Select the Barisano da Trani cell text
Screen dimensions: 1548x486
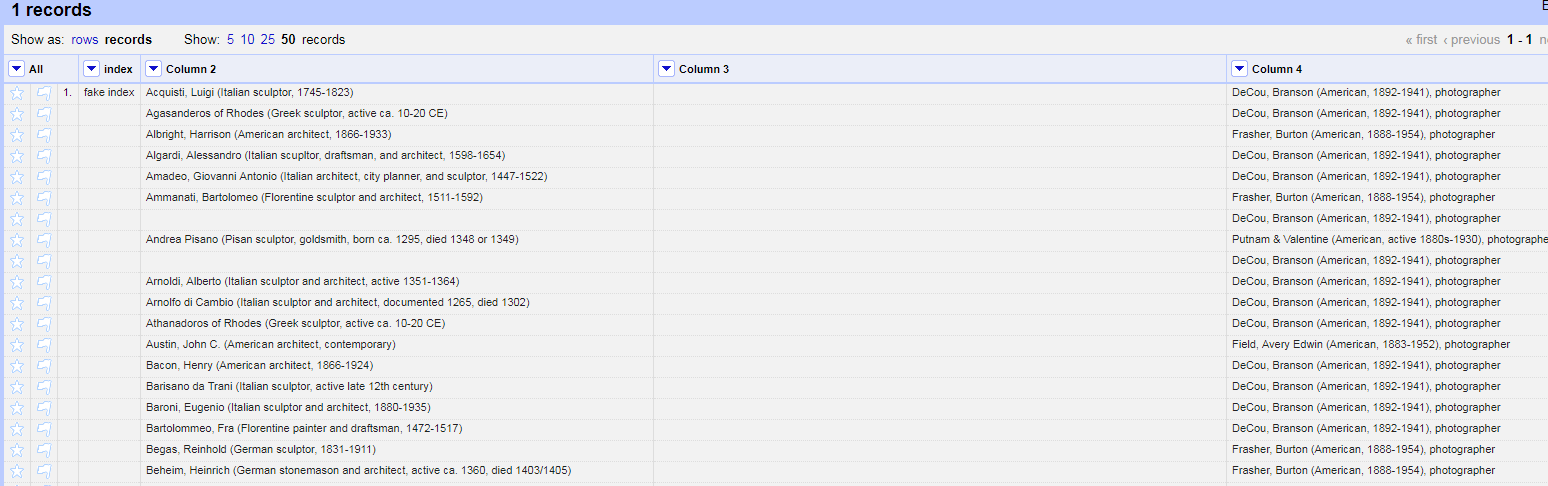pyautogui.click(x=289, y=387)
